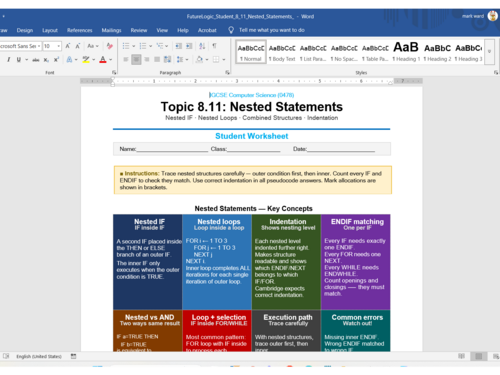Start a numbered list
The width and height of the screenshot is (500, 375).
[x=143, y=46]
